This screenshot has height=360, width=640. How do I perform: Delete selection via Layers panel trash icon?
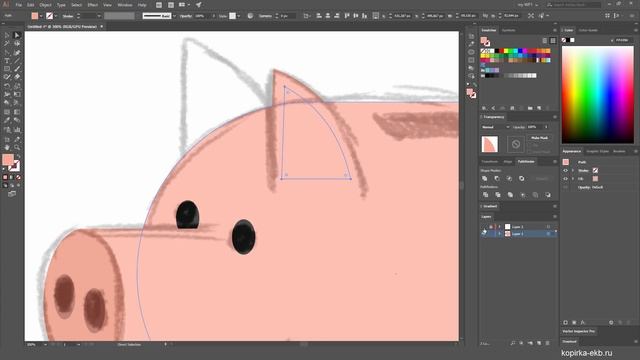point(547,343)
